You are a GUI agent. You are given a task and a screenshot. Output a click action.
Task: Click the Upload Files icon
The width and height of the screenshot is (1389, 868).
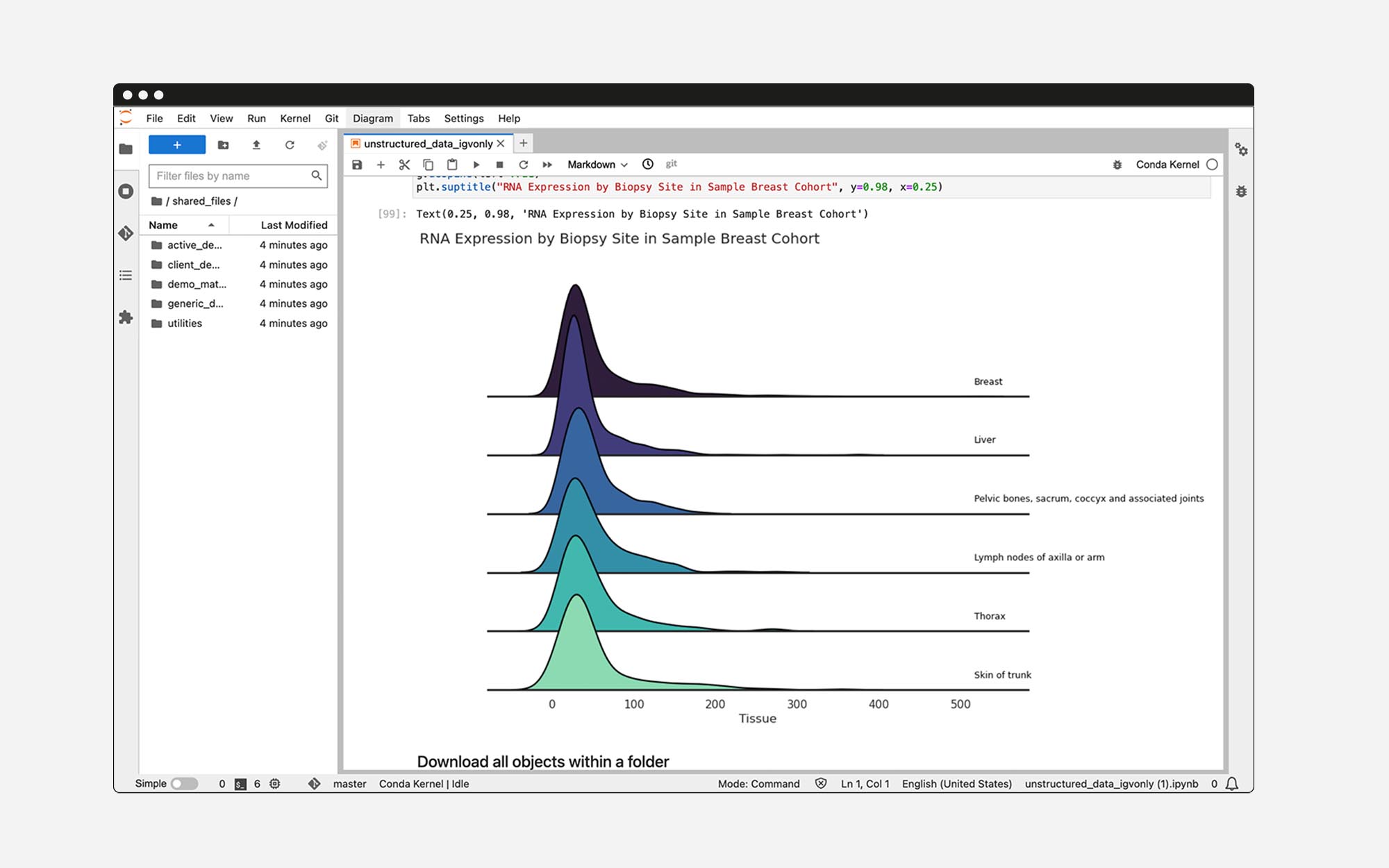click(256, 144)
